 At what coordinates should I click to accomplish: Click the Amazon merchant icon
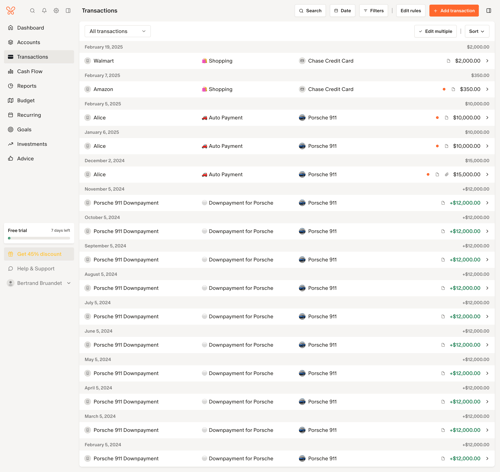pos(88,89)
